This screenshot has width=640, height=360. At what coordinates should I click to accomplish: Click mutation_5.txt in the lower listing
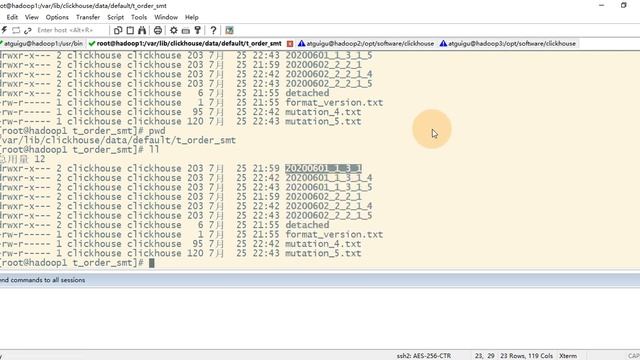323,253
